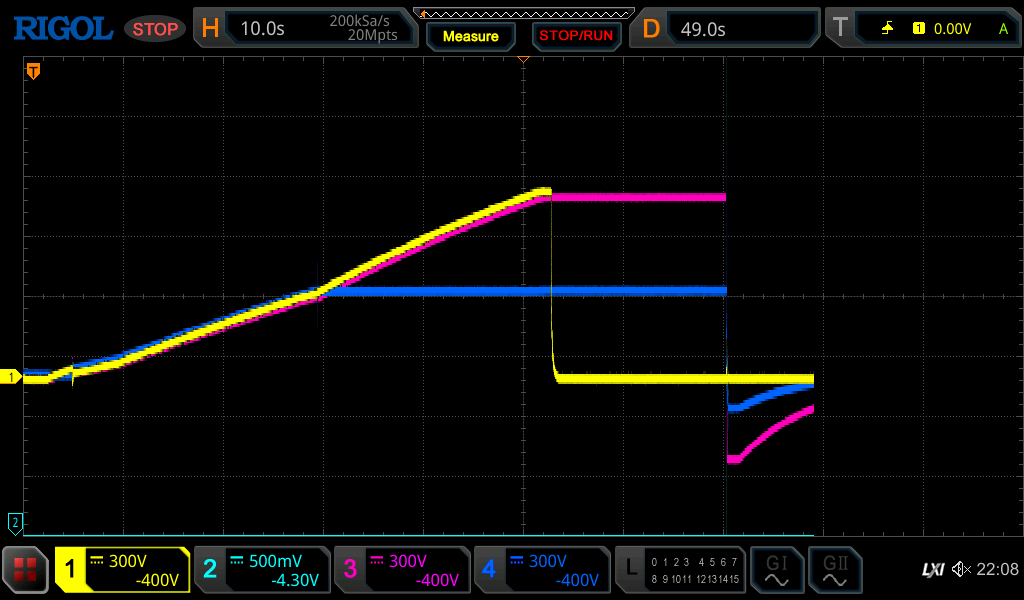Open the GII signal generator icon

click(835, 570)
